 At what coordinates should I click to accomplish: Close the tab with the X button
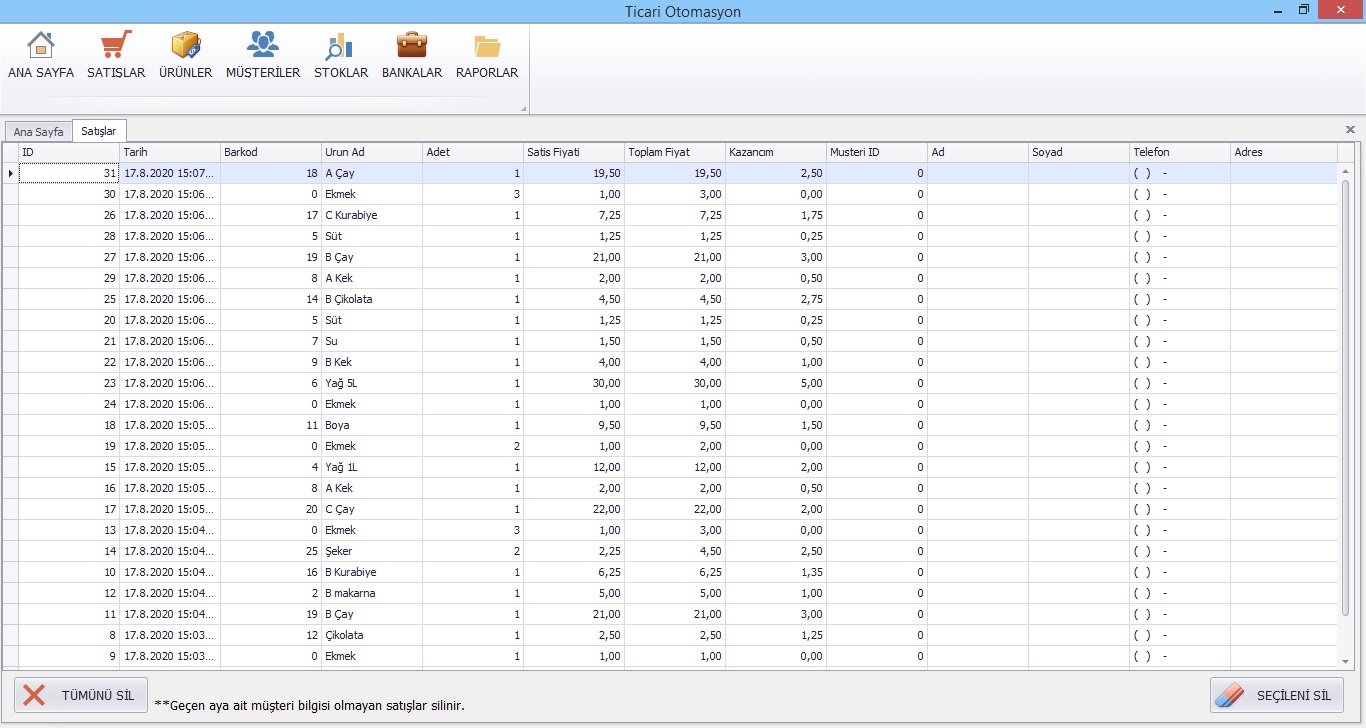(1350, 130)
